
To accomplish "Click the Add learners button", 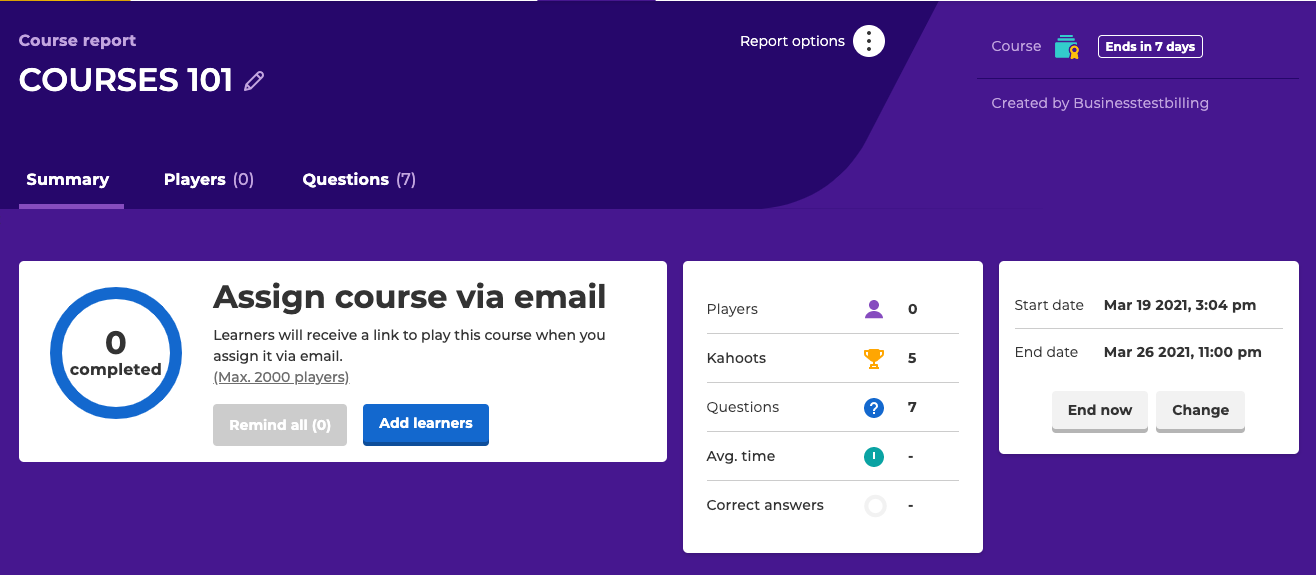I will pyautogui.click(x=426, y=424).
